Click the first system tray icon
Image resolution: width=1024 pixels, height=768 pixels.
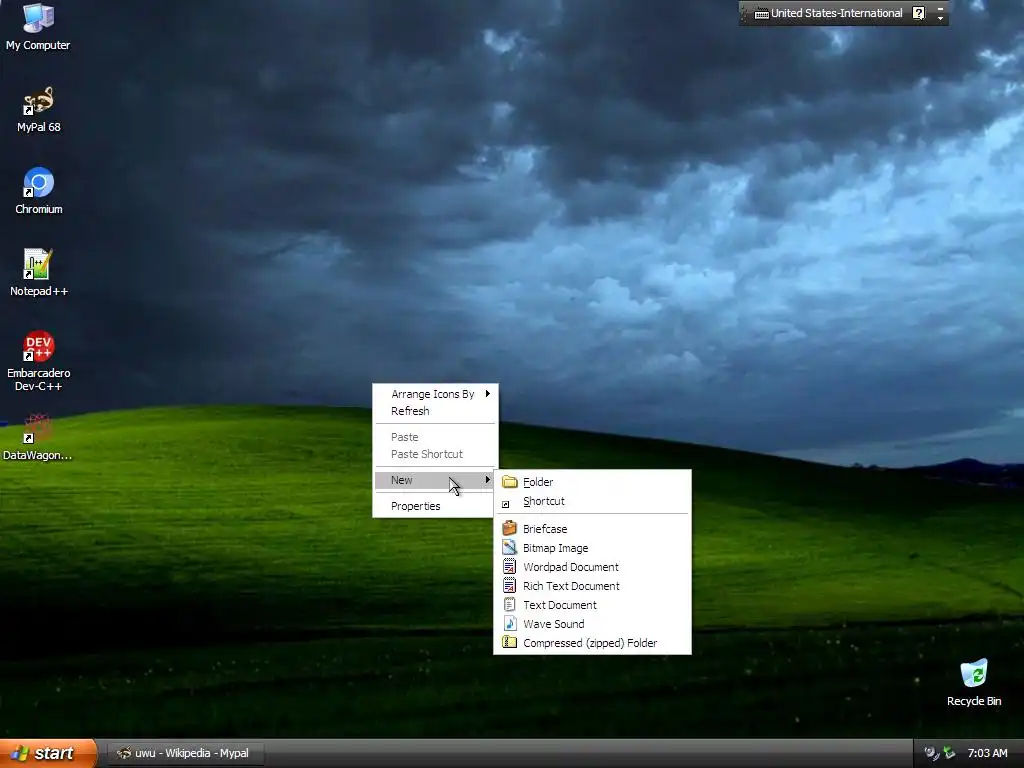(932, 753)
